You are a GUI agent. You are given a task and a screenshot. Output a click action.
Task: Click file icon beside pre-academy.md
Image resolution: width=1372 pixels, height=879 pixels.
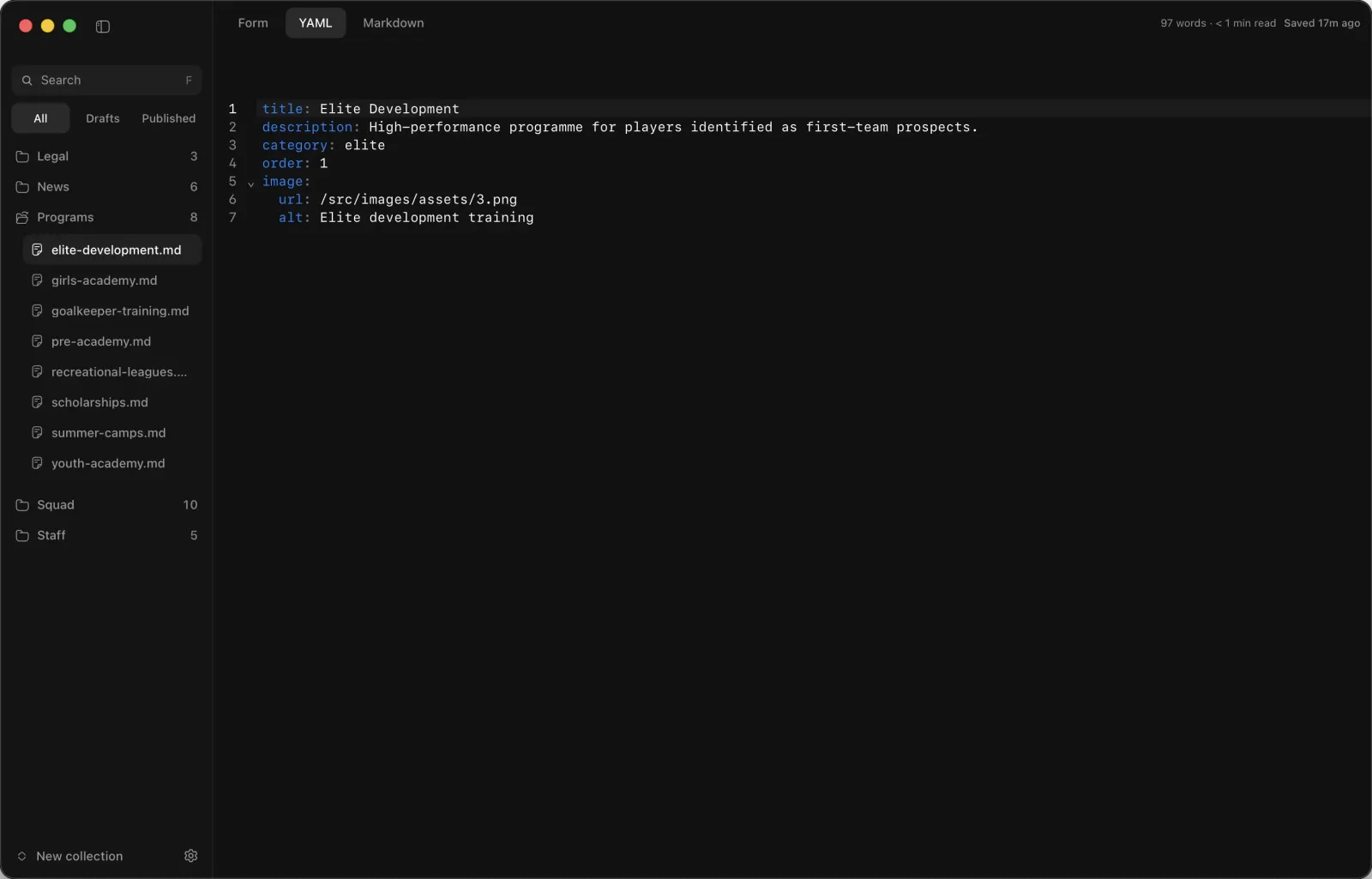click(x=37, y=341)
